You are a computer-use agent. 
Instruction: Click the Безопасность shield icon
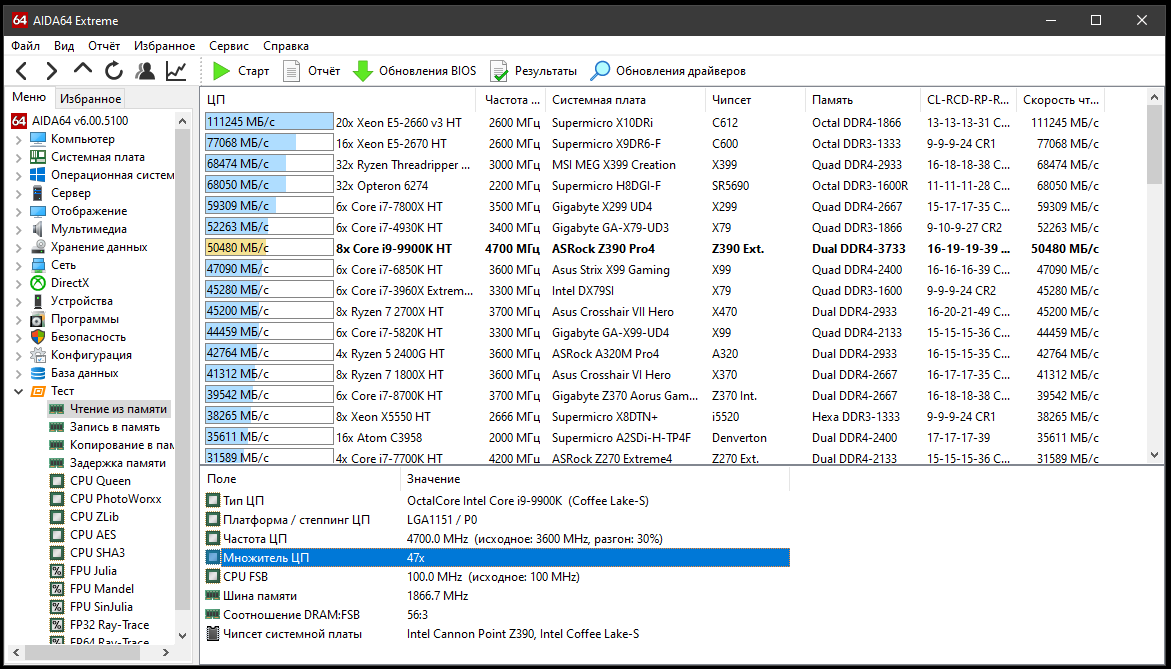coord(38,337)
